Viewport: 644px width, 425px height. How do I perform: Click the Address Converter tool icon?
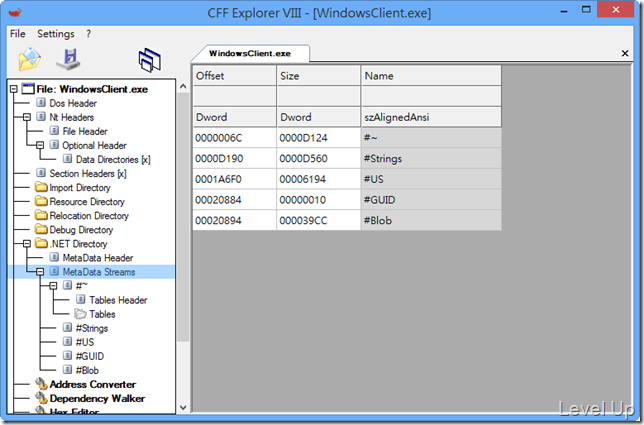41,384
